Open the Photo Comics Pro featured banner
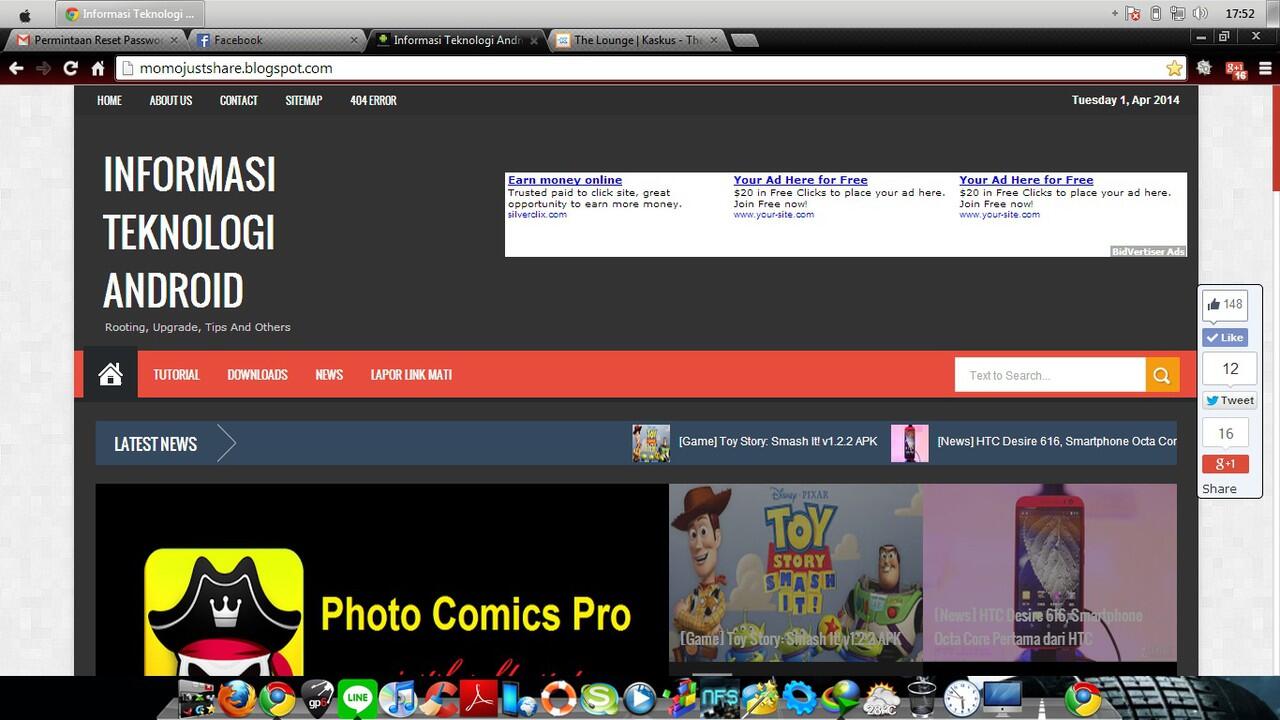Screen dimensions: 1280x720 [x=382, y=580]
